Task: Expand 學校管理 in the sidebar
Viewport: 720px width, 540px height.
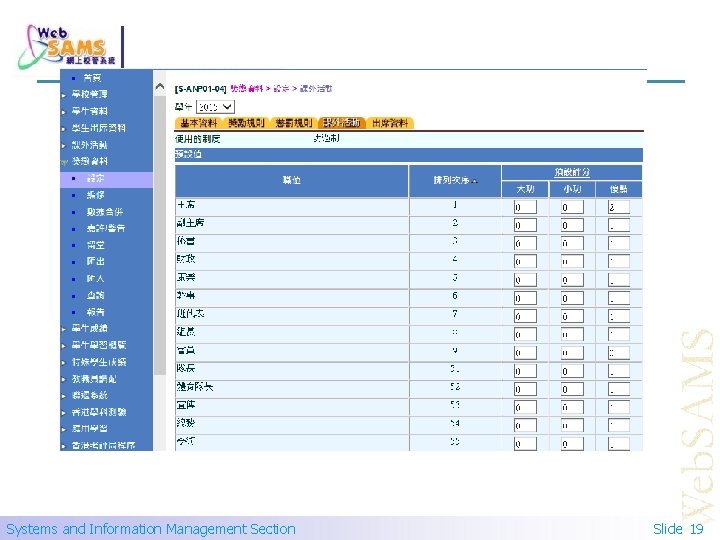Action: [90, 94]
